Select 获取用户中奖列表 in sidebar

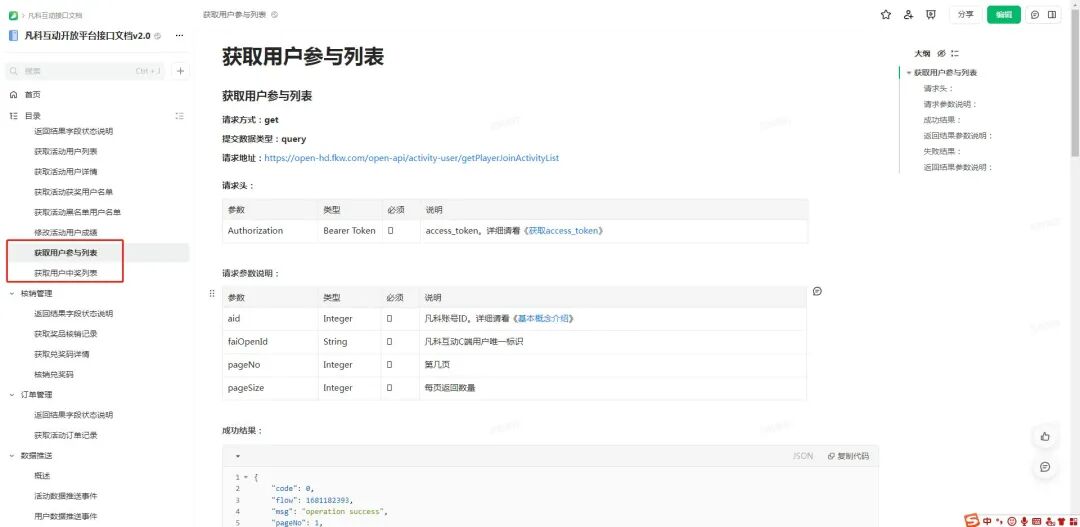click(x=65, y=273)
